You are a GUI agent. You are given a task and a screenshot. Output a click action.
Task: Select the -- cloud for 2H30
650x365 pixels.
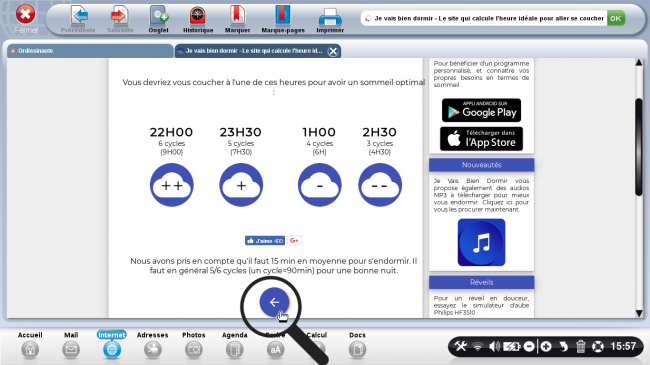click(x=380, y=185)
